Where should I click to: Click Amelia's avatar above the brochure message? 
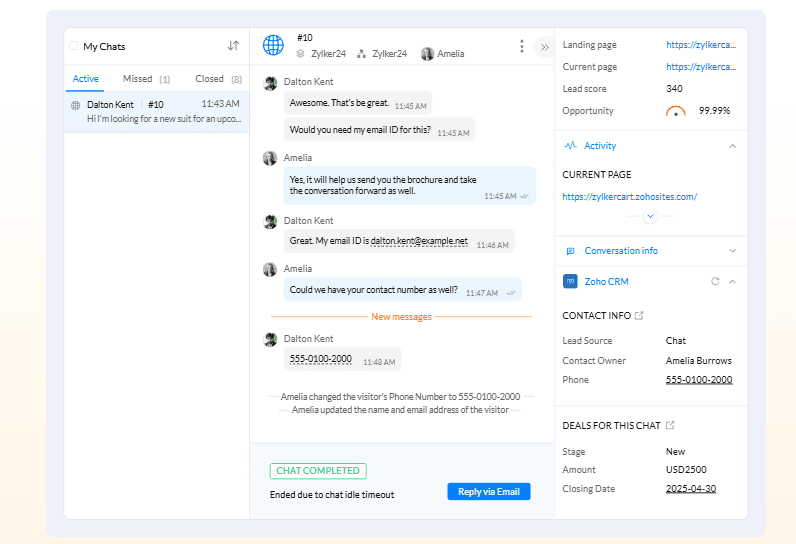(x=270, y=158)
